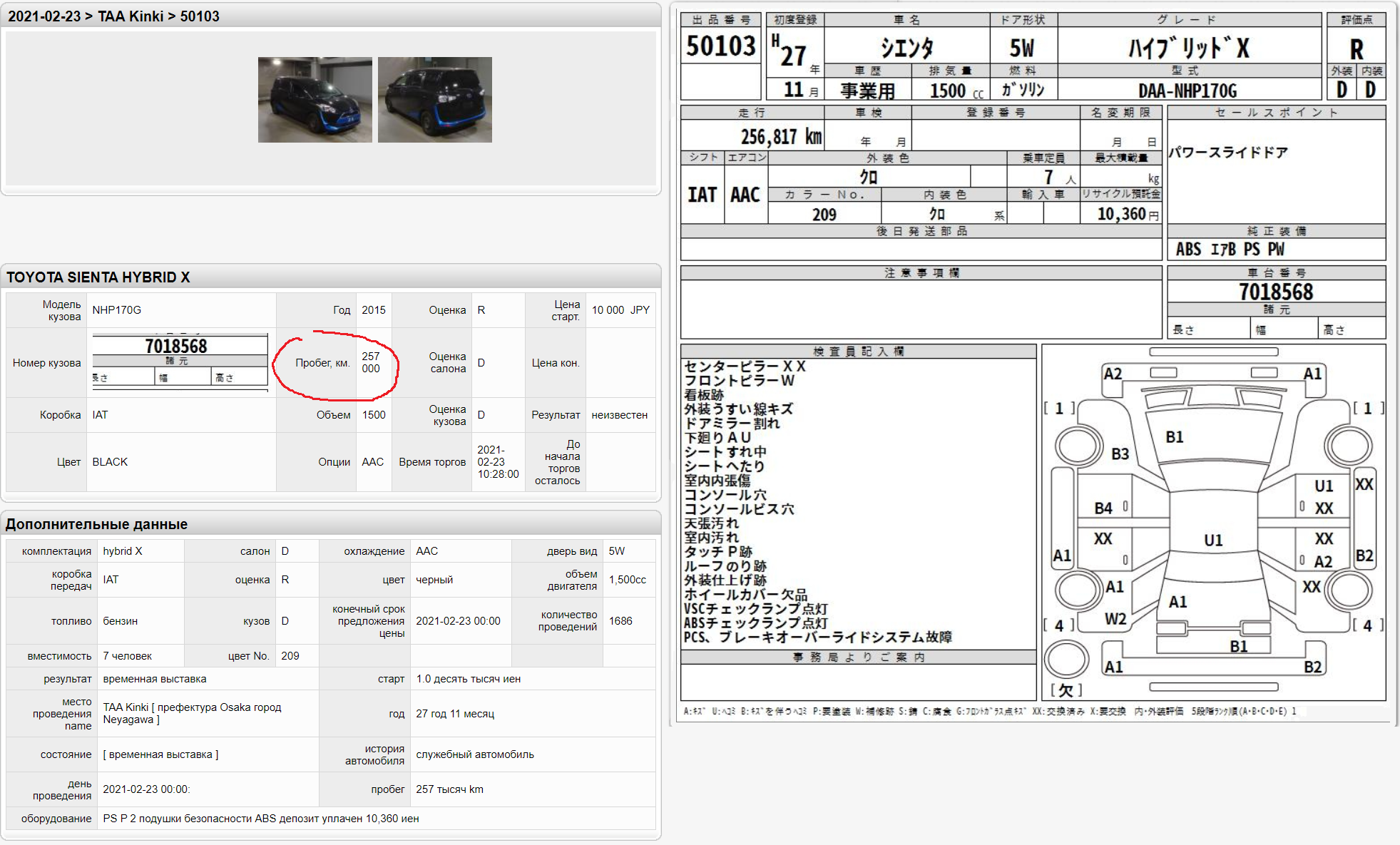Click the 'конечный срок предложения цены' label

tap(369, 621)
